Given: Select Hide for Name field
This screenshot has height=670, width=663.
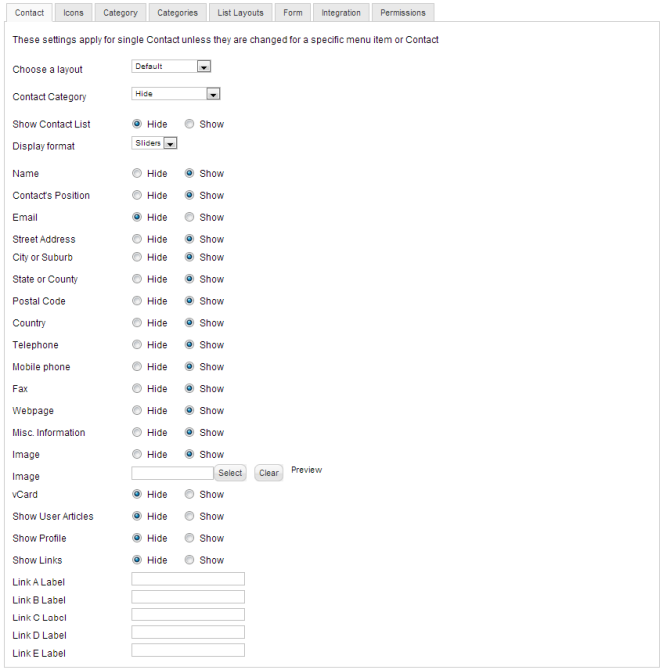Looking at the screenshot, I should pyautogui.click(x=137, y=173).
